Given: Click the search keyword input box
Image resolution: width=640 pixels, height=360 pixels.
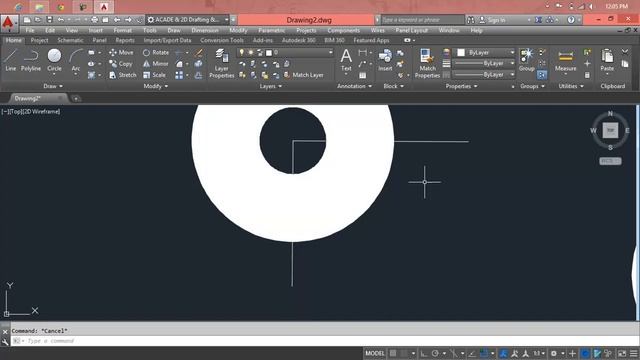Looking at the screenshot, I should pyautogui.click(x=423, y=20).
